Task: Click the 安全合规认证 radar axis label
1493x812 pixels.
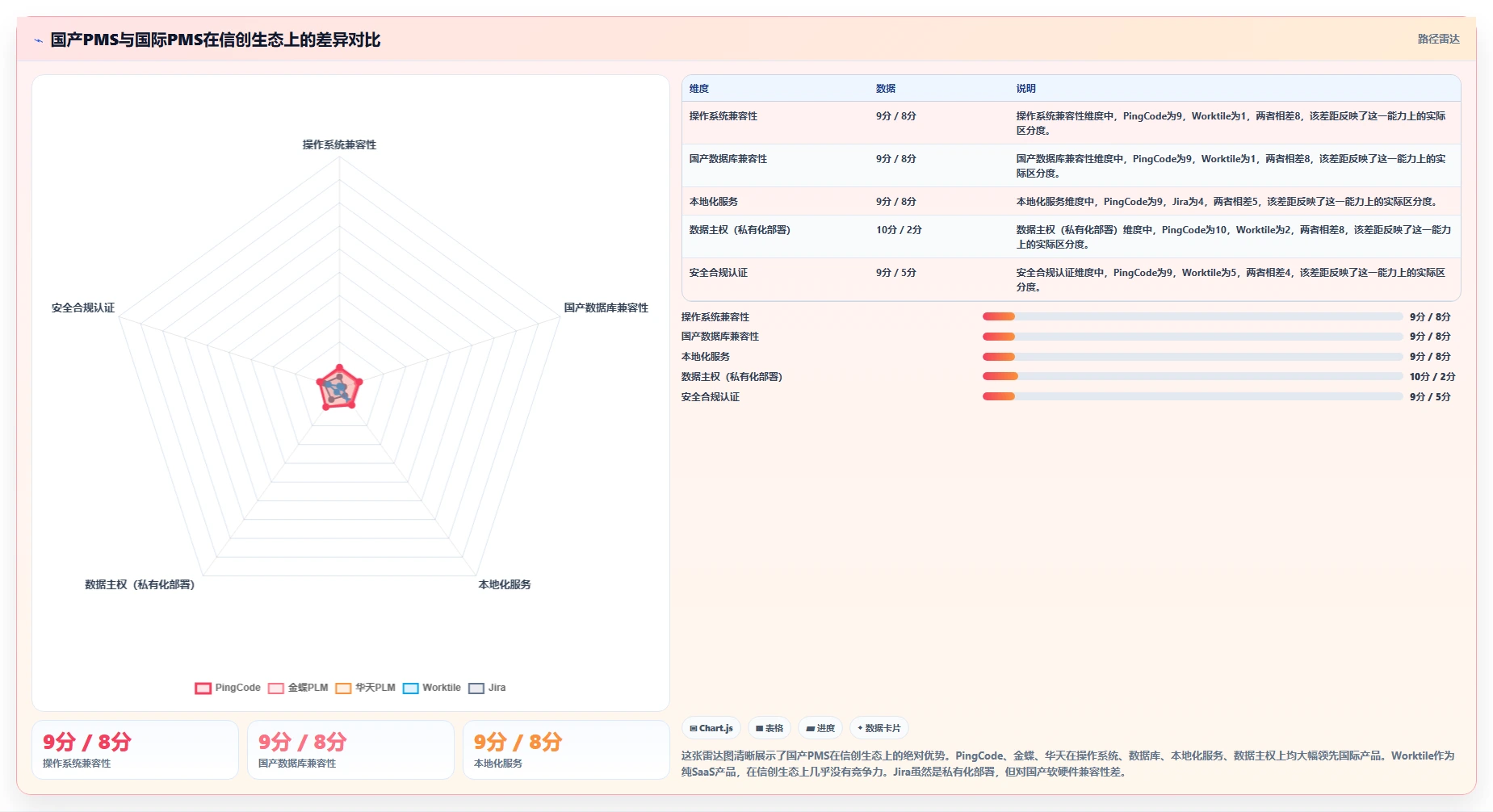Action: coord(83,308)
